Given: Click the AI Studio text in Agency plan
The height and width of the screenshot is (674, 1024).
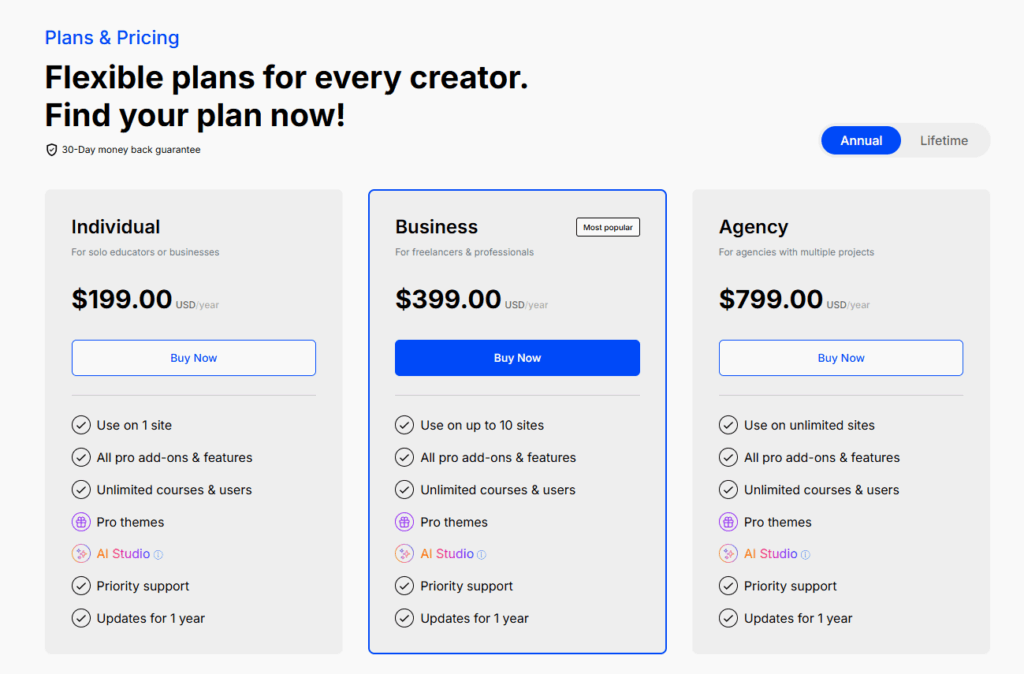Looking at the screenshot, I should [x=770, y=554].
